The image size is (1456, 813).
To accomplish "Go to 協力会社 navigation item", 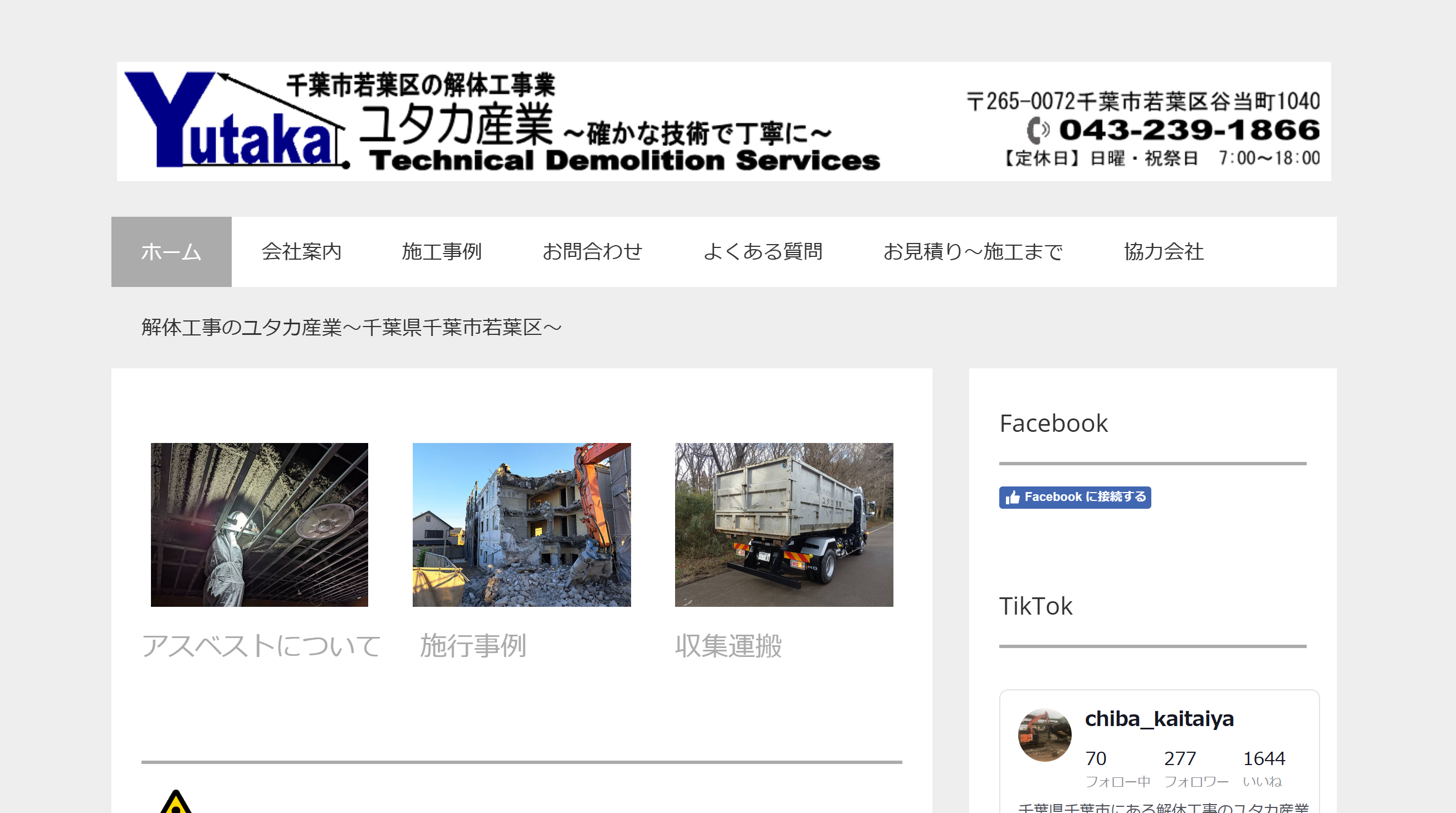I will tap(1164, 251).
